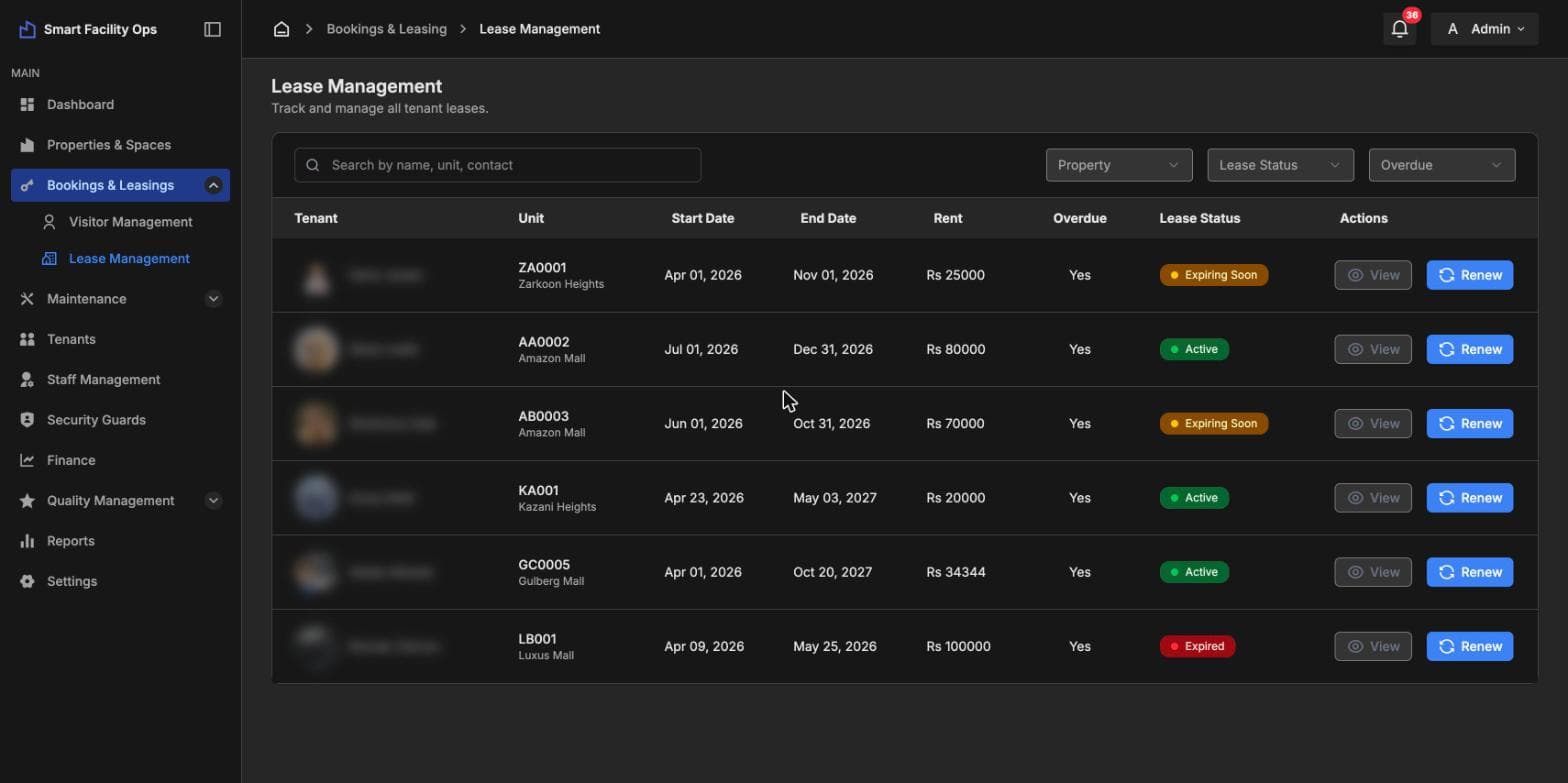Renew lease for unit AB0003

pos(1469,423)
